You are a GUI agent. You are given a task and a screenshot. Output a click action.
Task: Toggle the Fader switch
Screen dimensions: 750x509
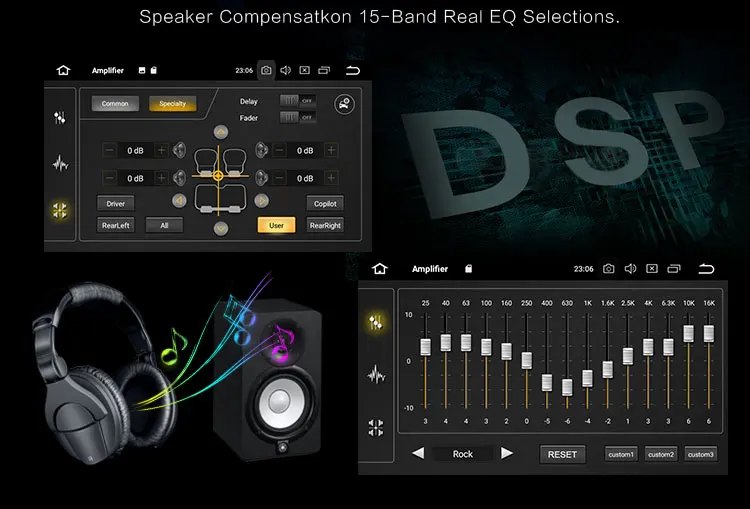[x=298, y=117]
